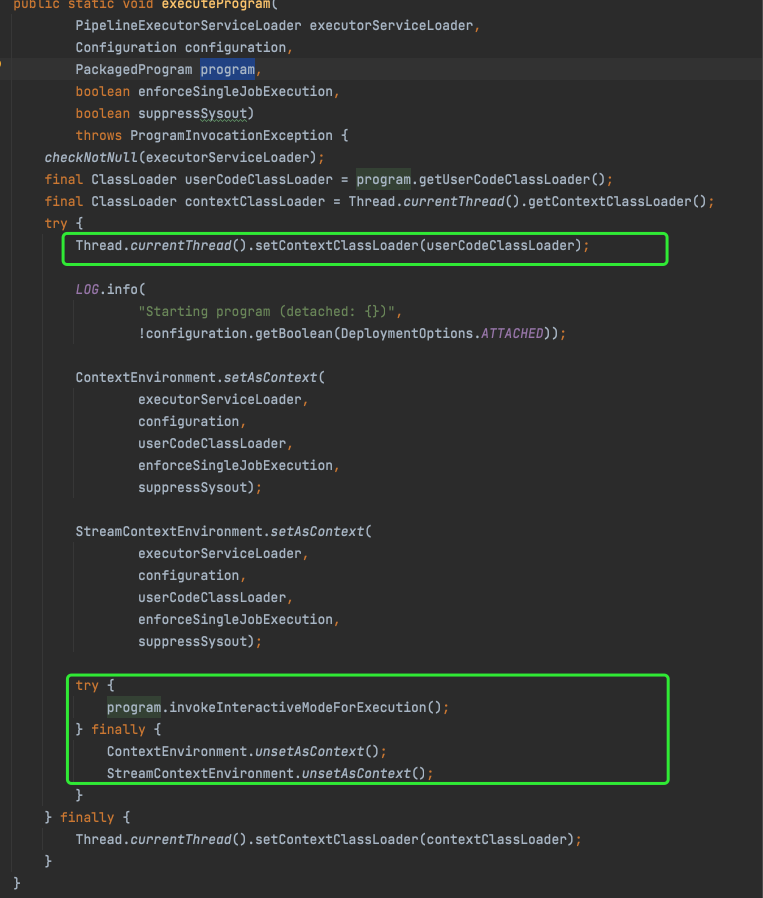Click 'StreamContextEnvironment.unsetAsContext()' line

[x=270, y=774]
